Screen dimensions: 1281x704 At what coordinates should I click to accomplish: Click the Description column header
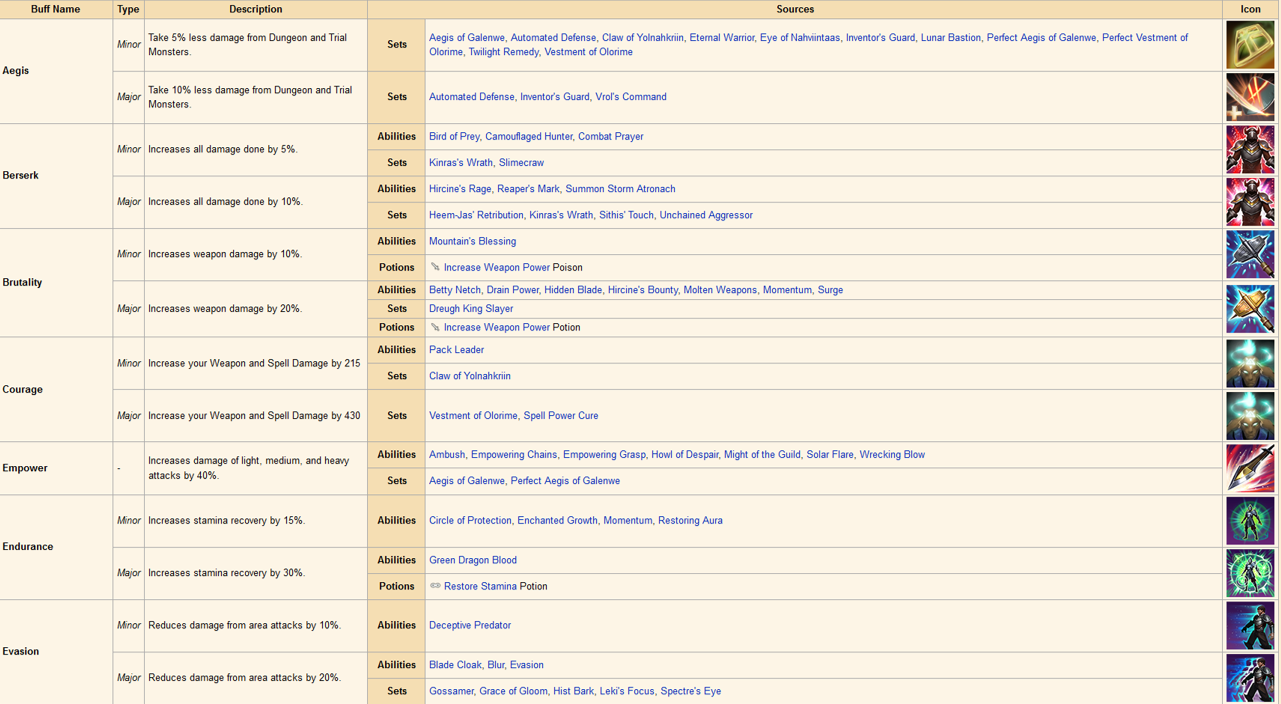256,9
